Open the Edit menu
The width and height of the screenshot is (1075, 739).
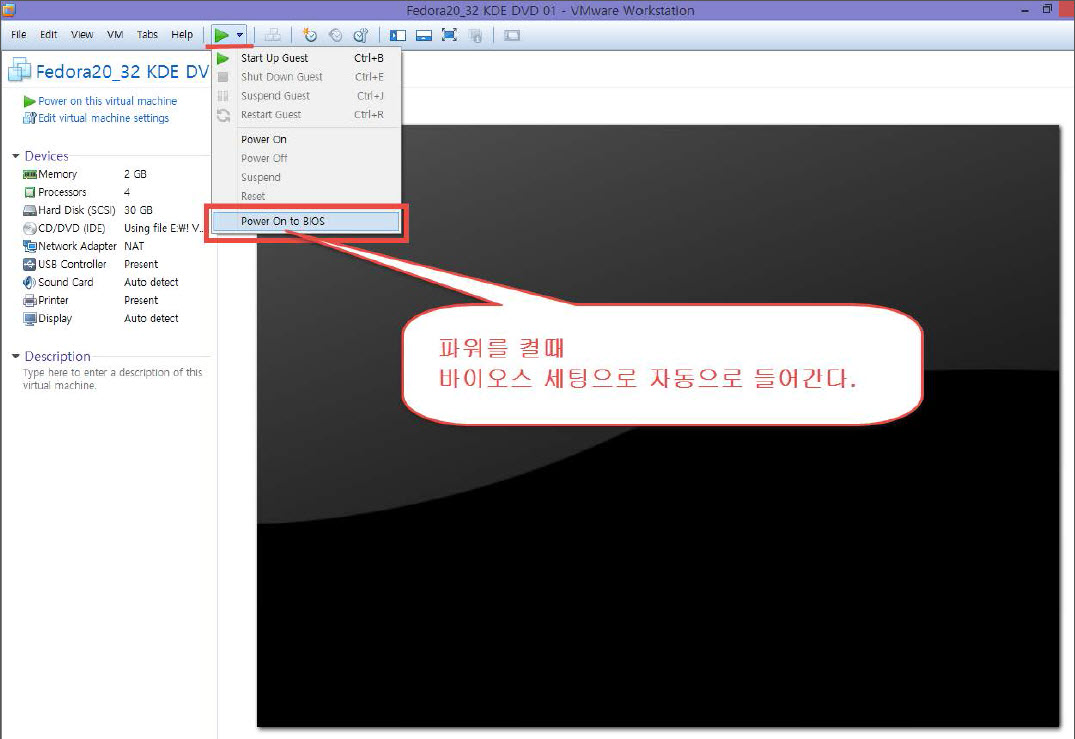click(49, 34)
